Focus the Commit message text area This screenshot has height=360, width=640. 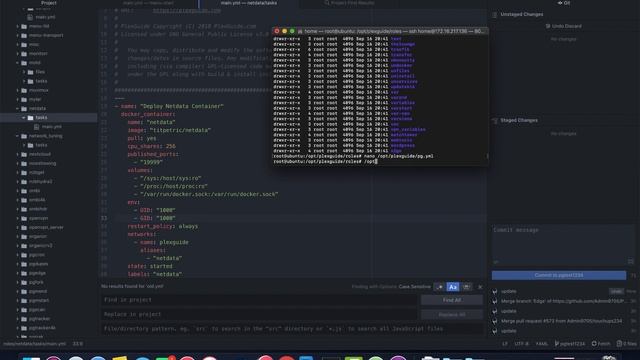pos(563,245)
